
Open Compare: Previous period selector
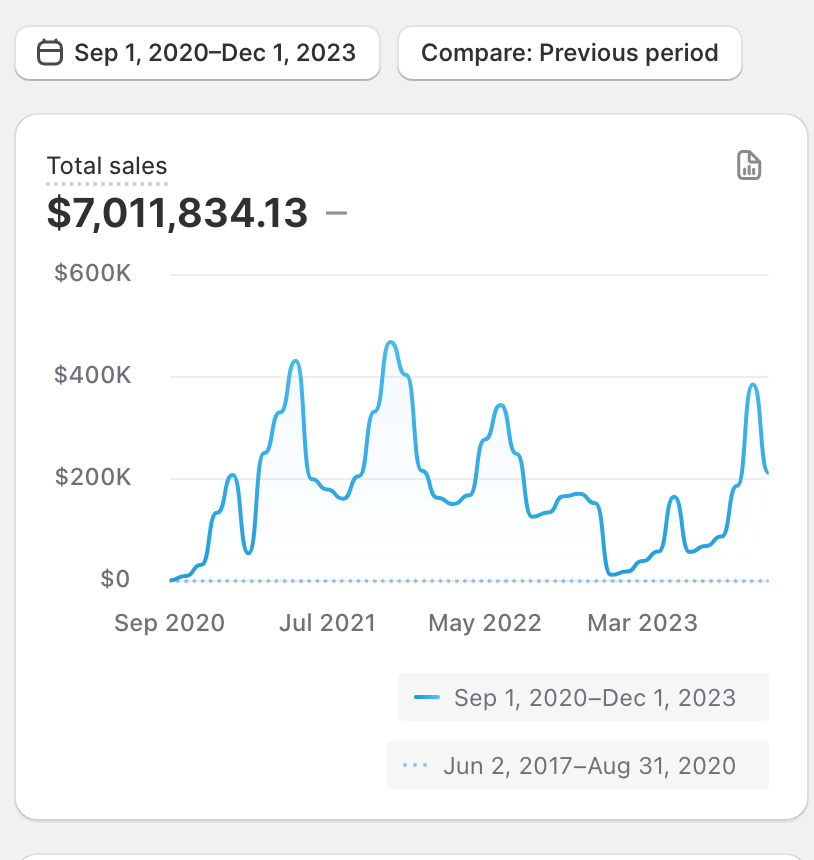pyautogui.click(x=570, y=53)
